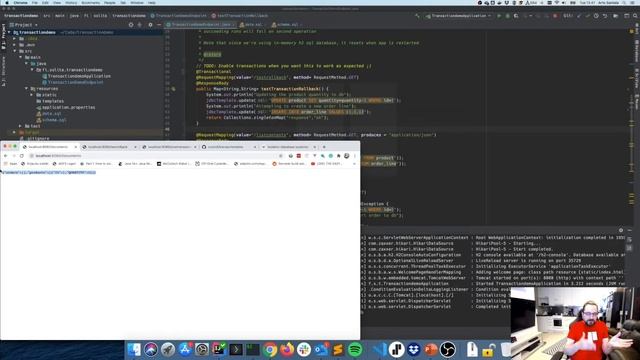
Task: Select data.sql file in project tree
Action: (x=51, y=113)
